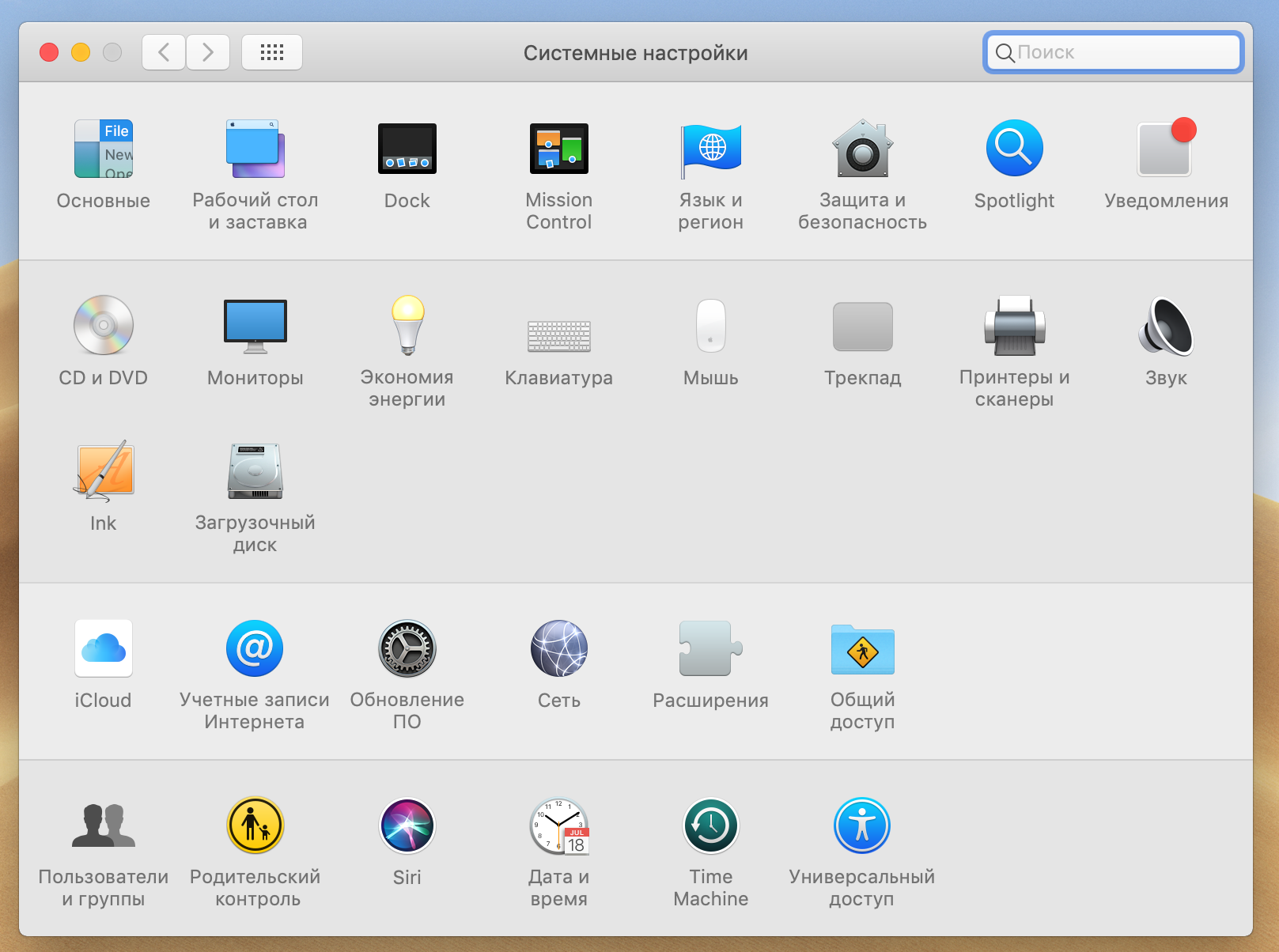Viewport: 1279px width, 952px height.
Task: Go forward with the right chevron button
Action: click(208, 52)
